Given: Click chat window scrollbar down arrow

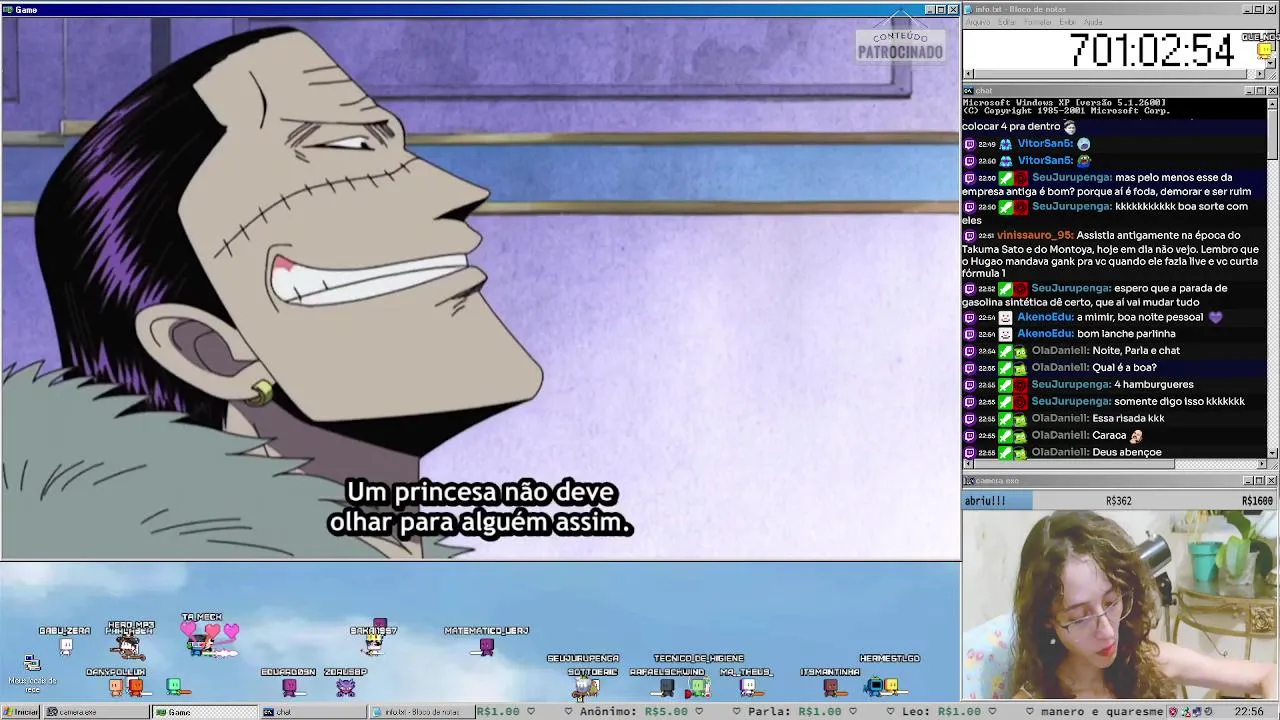Looking at the screenshot, I should tap(1272, 453).
